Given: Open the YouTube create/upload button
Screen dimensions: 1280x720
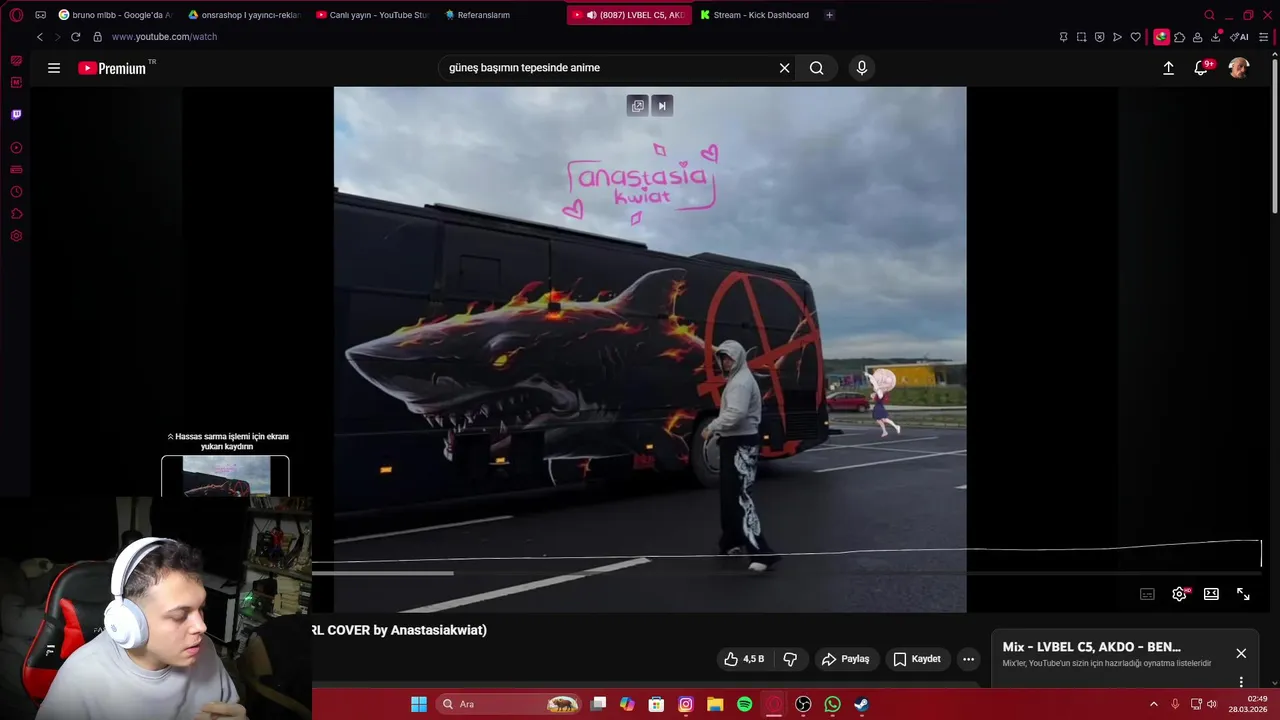Looking at the screenshot, I should click(x=1168, y=68).
